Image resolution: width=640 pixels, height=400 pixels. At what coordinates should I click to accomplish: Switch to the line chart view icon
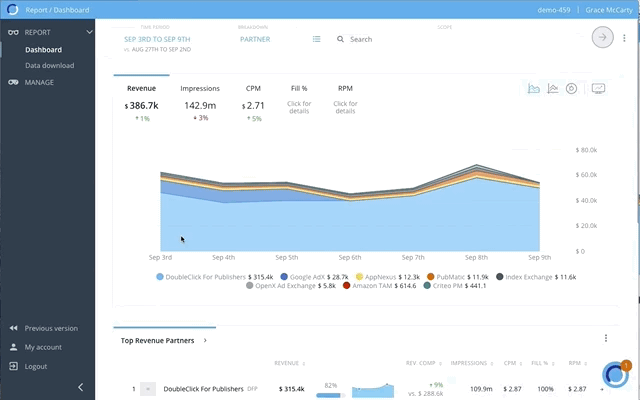(553, 88)
